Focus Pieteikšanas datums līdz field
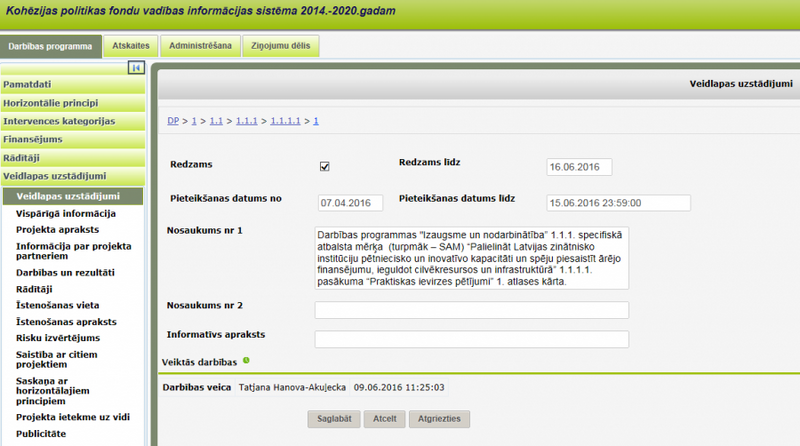The image size is (800, 446). (618, 203)
